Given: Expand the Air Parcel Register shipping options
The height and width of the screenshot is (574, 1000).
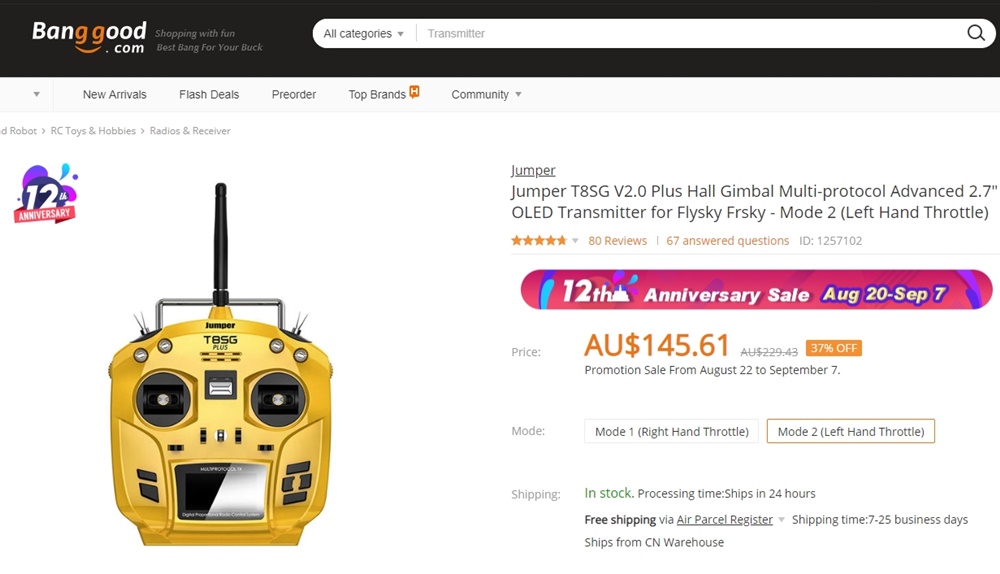Looking at the screenshot, I should pos(781,520).
